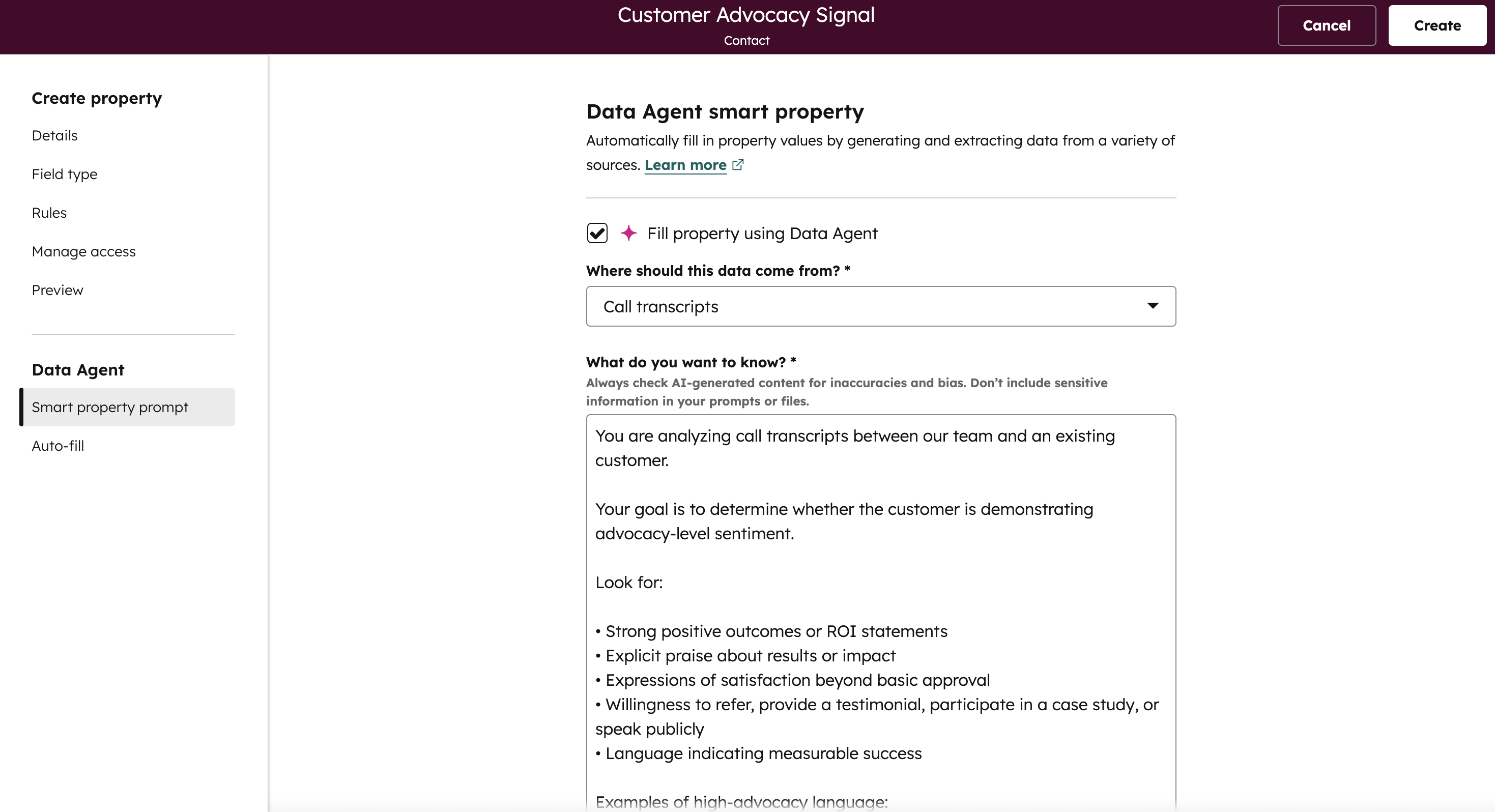Open the Field type section
The height and width of the screenshot is (812, 1495).
64,173
